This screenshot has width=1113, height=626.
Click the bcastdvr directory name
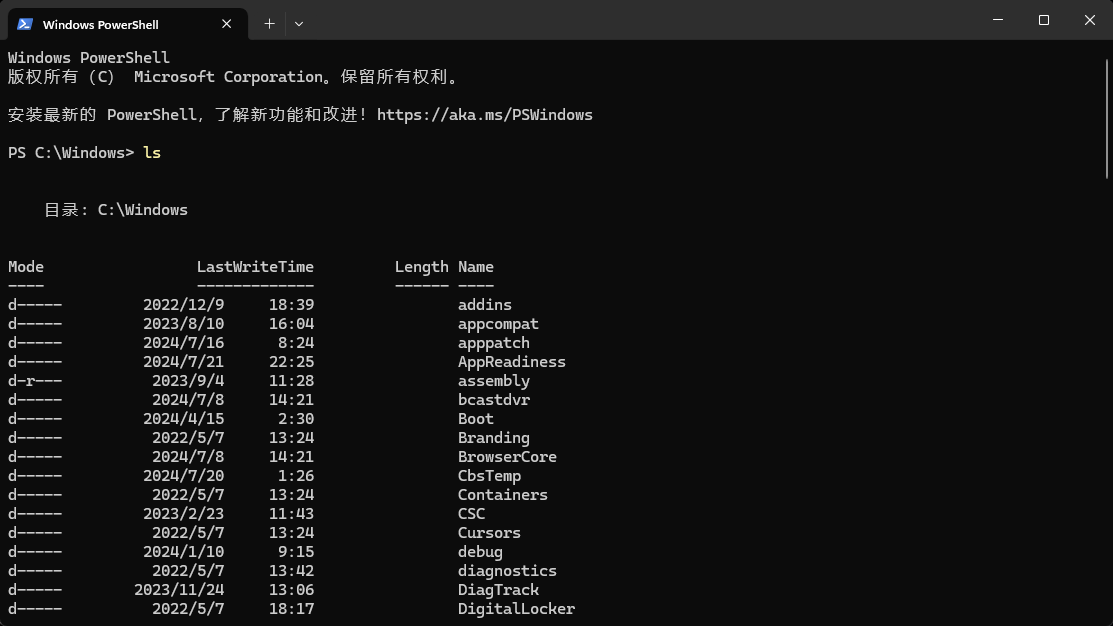point(494,400)
